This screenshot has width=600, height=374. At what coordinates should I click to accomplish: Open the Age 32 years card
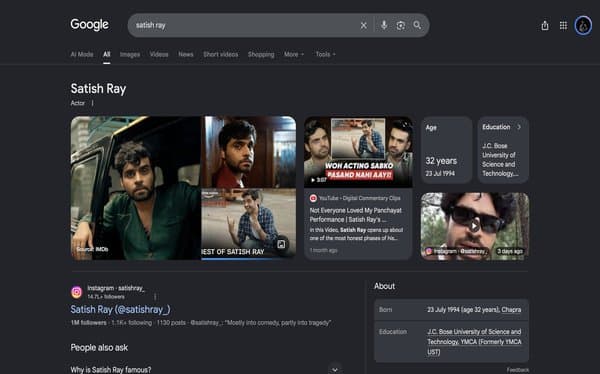[447, 150]
